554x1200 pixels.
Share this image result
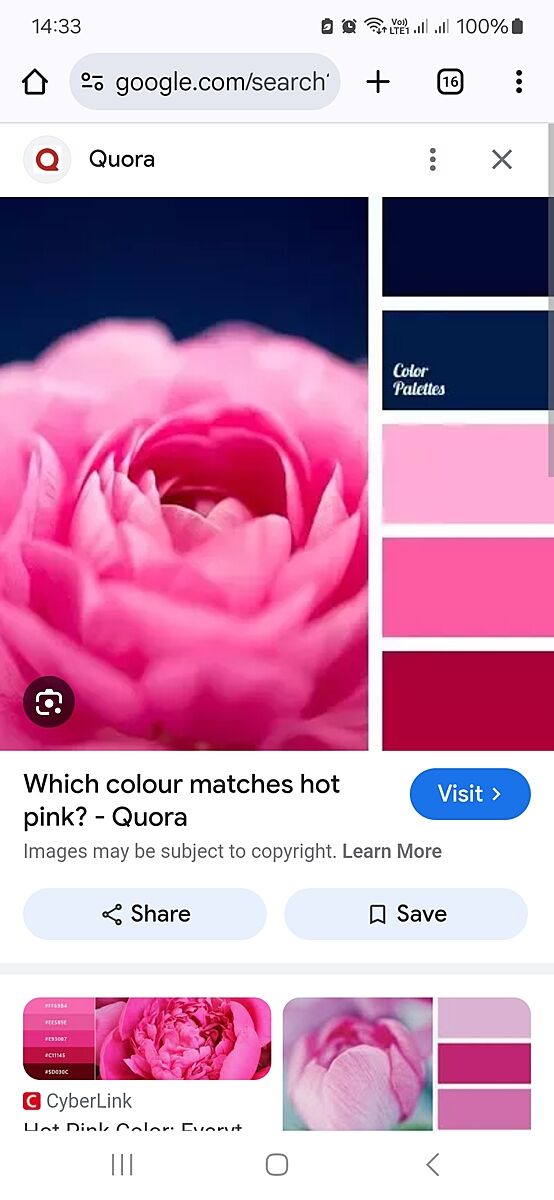coord(145,914)
